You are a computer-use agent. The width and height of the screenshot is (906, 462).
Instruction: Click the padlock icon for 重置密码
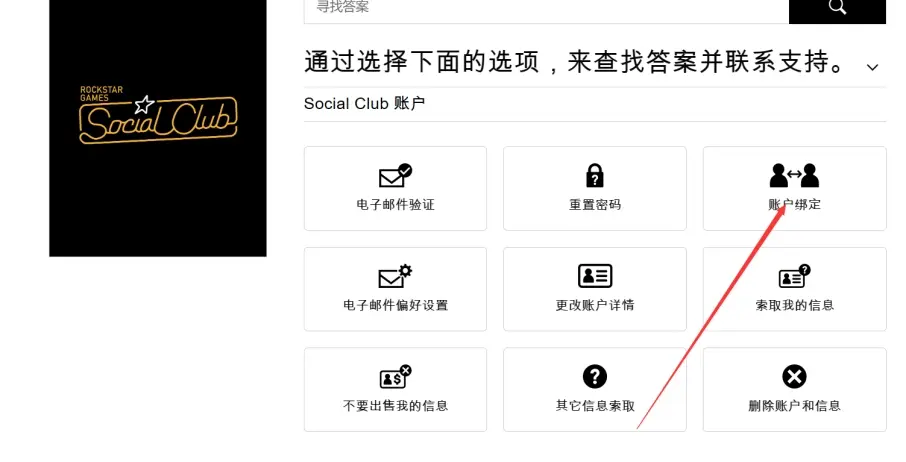pyautogui.click(x=595, y=176)
